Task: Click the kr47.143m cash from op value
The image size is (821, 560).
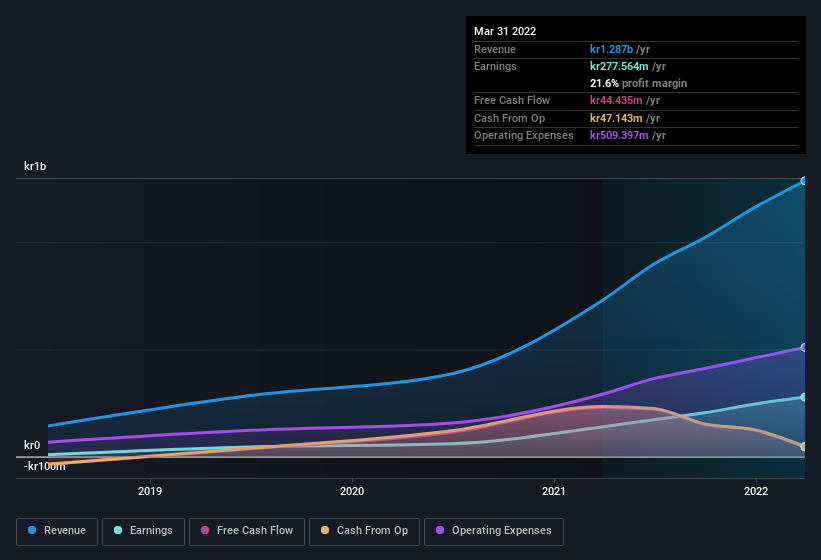Action: click(616, 118)
